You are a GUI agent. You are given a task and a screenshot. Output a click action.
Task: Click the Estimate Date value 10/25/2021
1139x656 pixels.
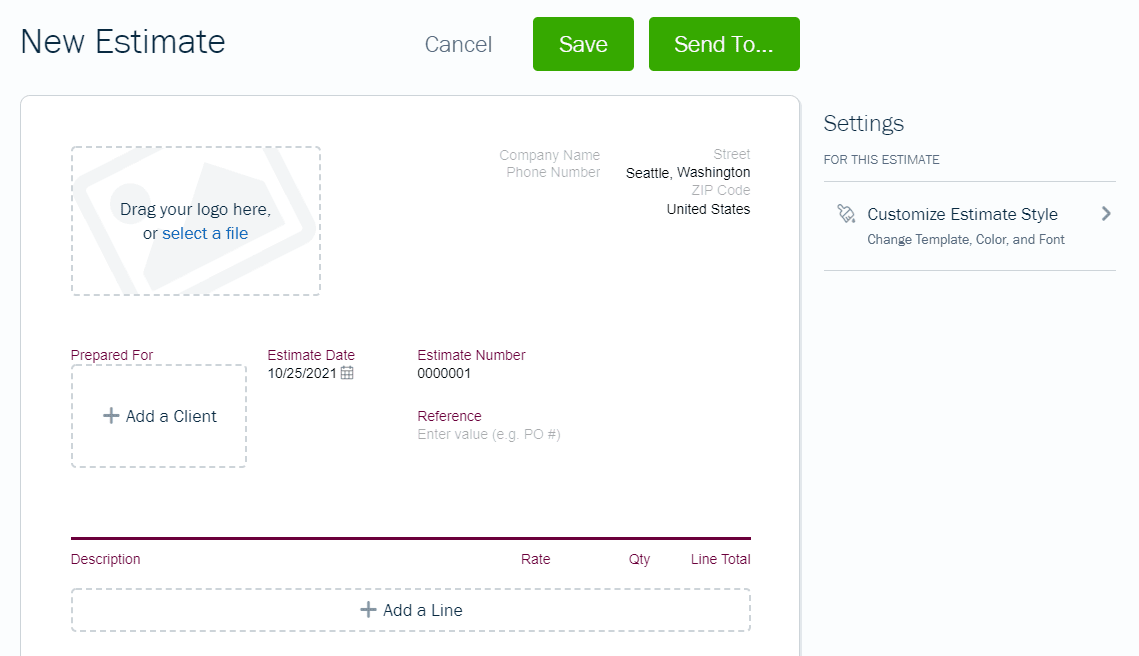click(x=302, y=373)
